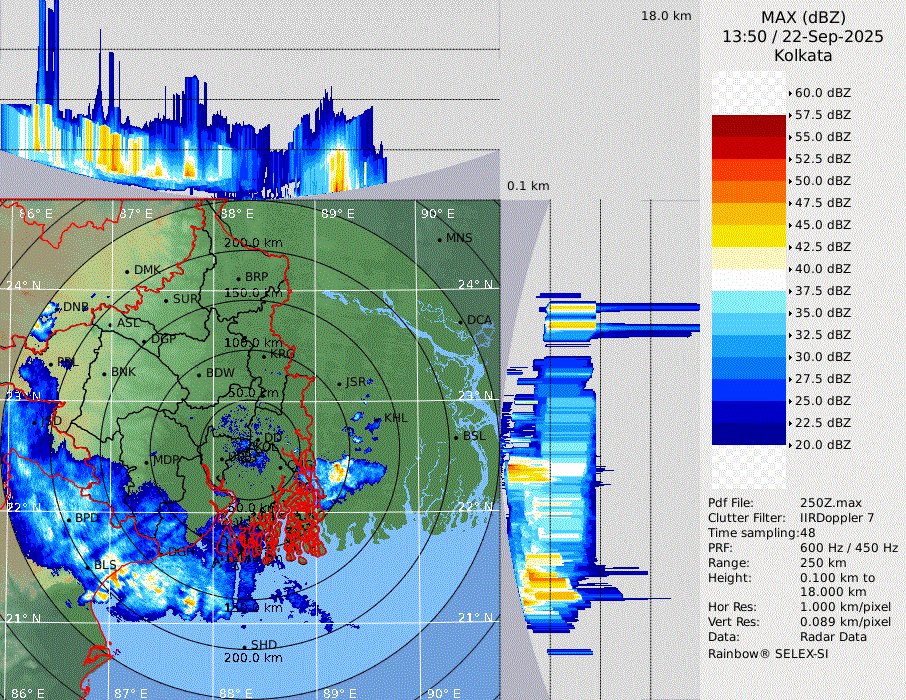Click the dark red legend swatch below 57.5 dBZ
Viewport: 906px width, 700px height.
coord(748,126)
